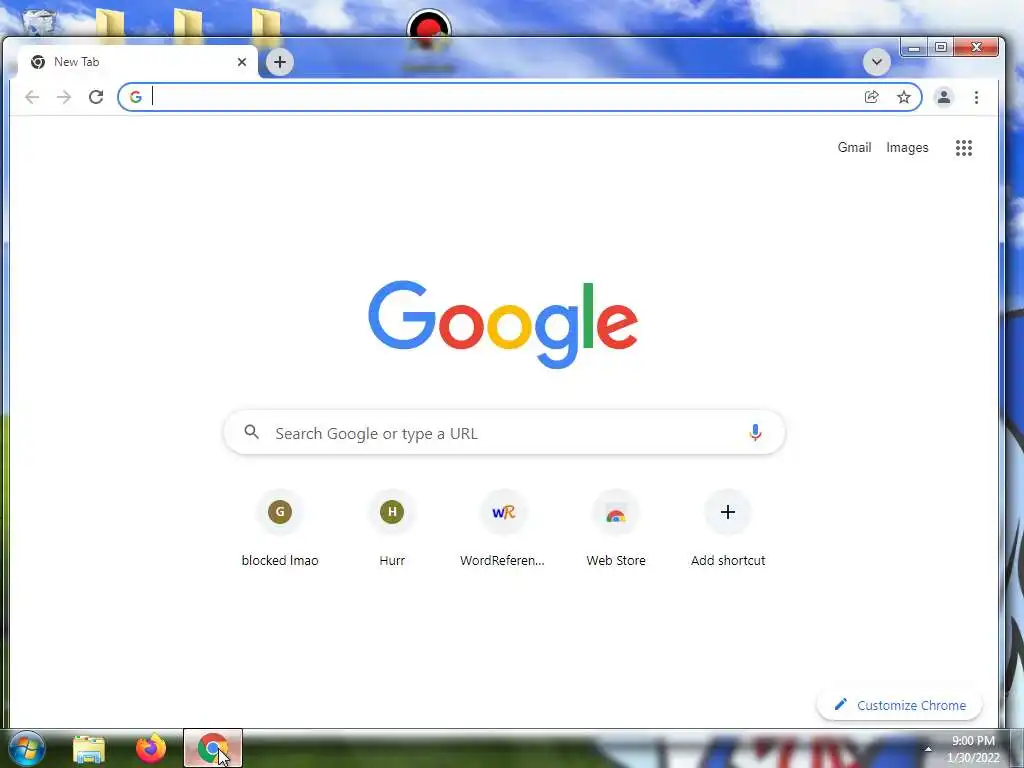Open Chrome's three-dot menu
Image resolution: width=1024 pixels, height=768 pixels.
pos(976,97)
